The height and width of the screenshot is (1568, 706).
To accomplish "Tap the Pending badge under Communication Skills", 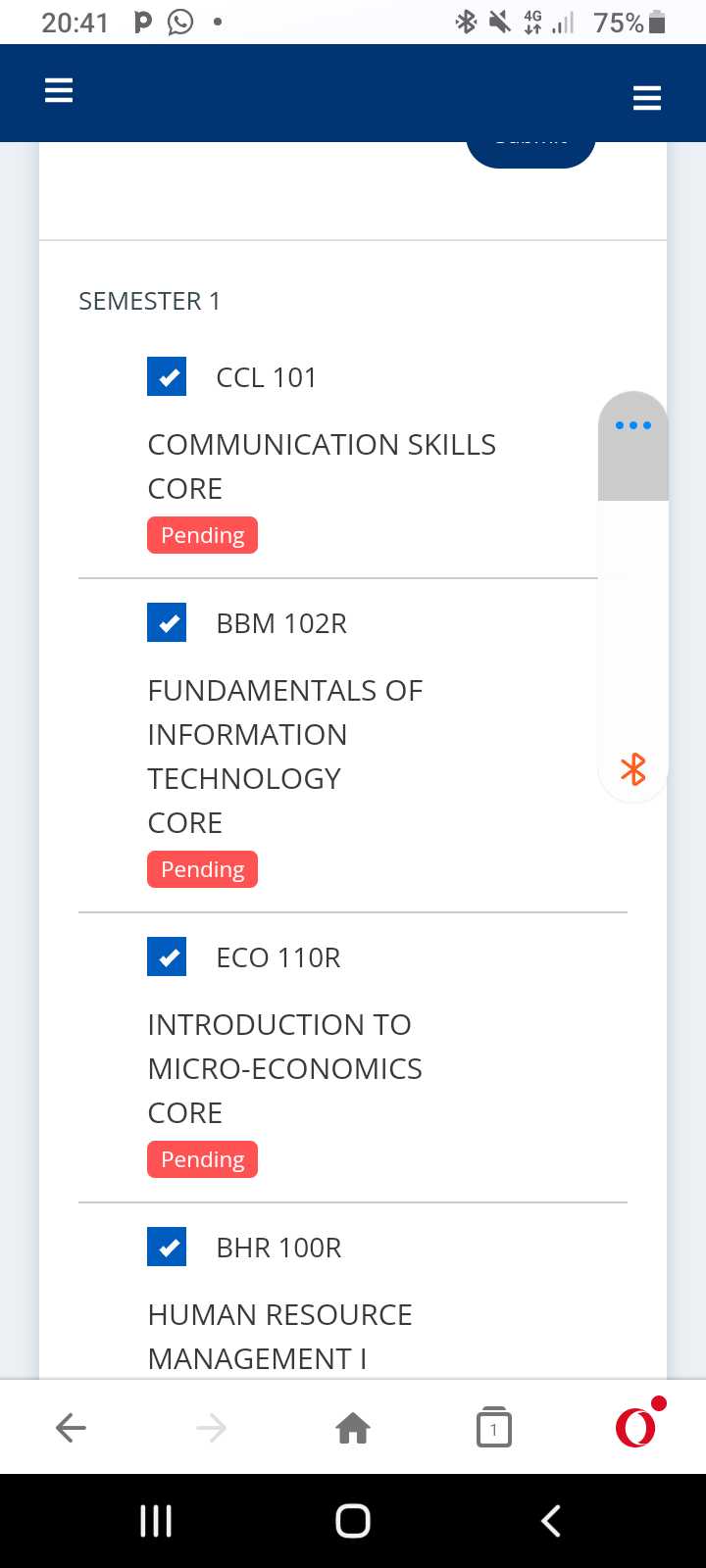I will point(202,535).
